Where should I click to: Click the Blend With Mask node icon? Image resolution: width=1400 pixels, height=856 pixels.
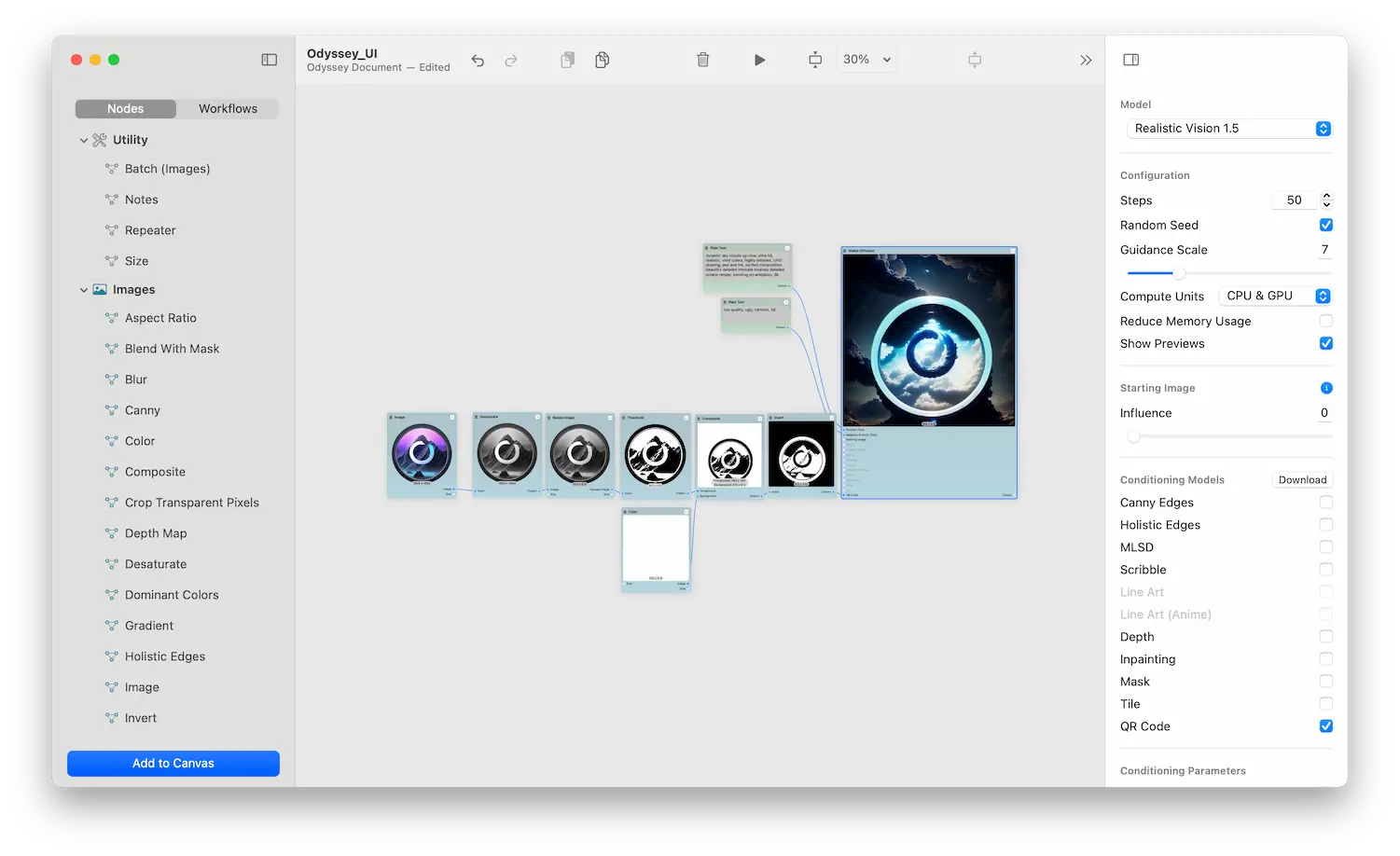coord(112,349)
